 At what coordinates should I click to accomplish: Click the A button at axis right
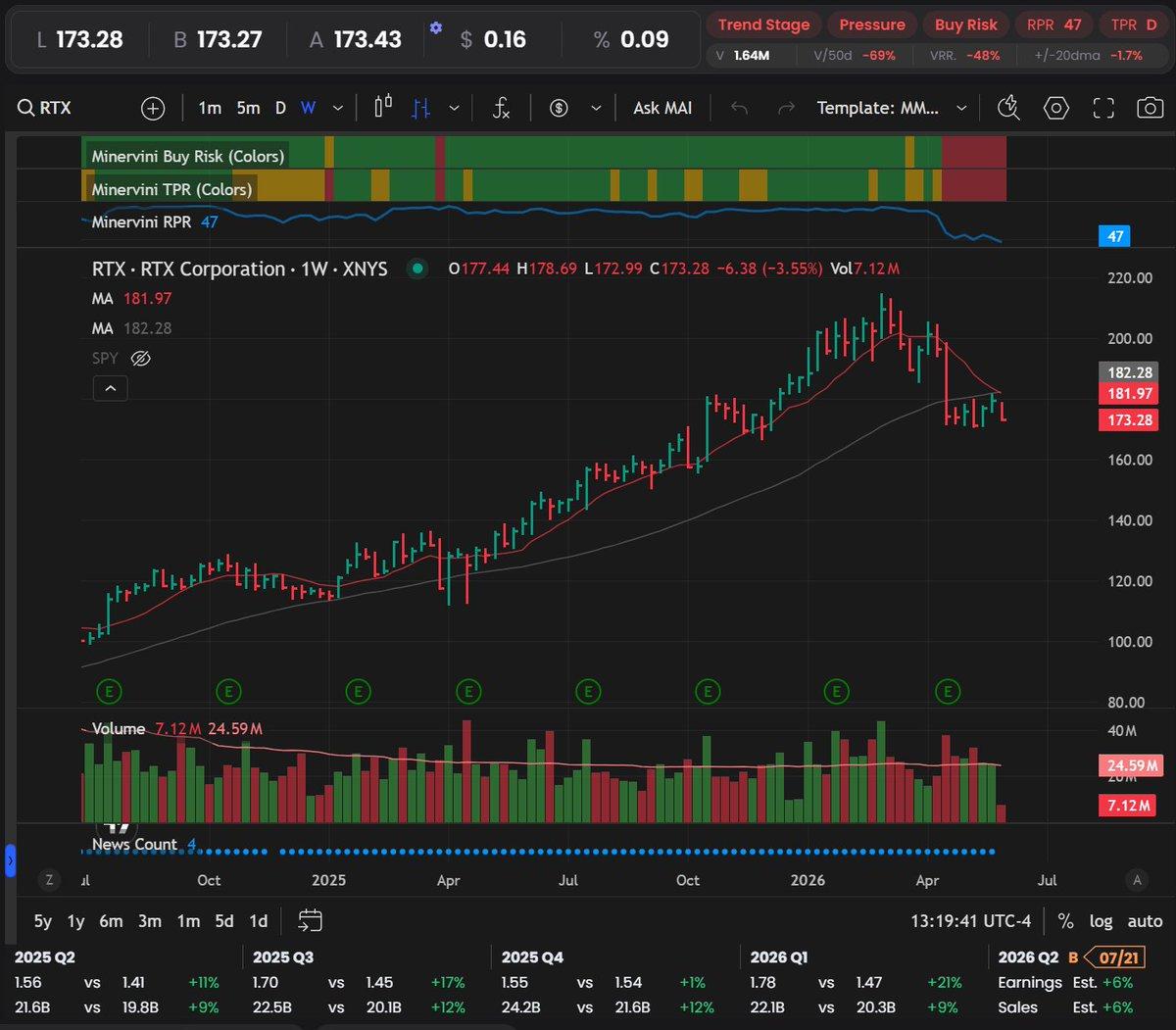click(x=1137, y=880)
